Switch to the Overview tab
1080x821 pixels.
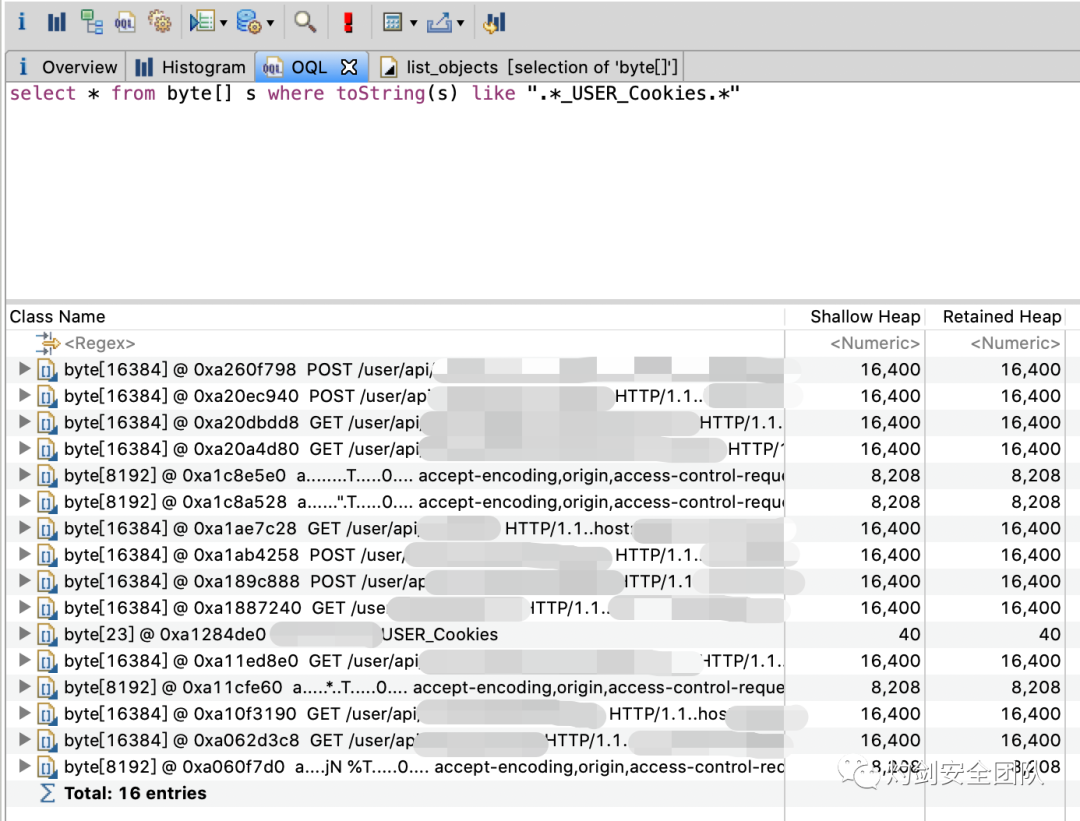[66, 67]
